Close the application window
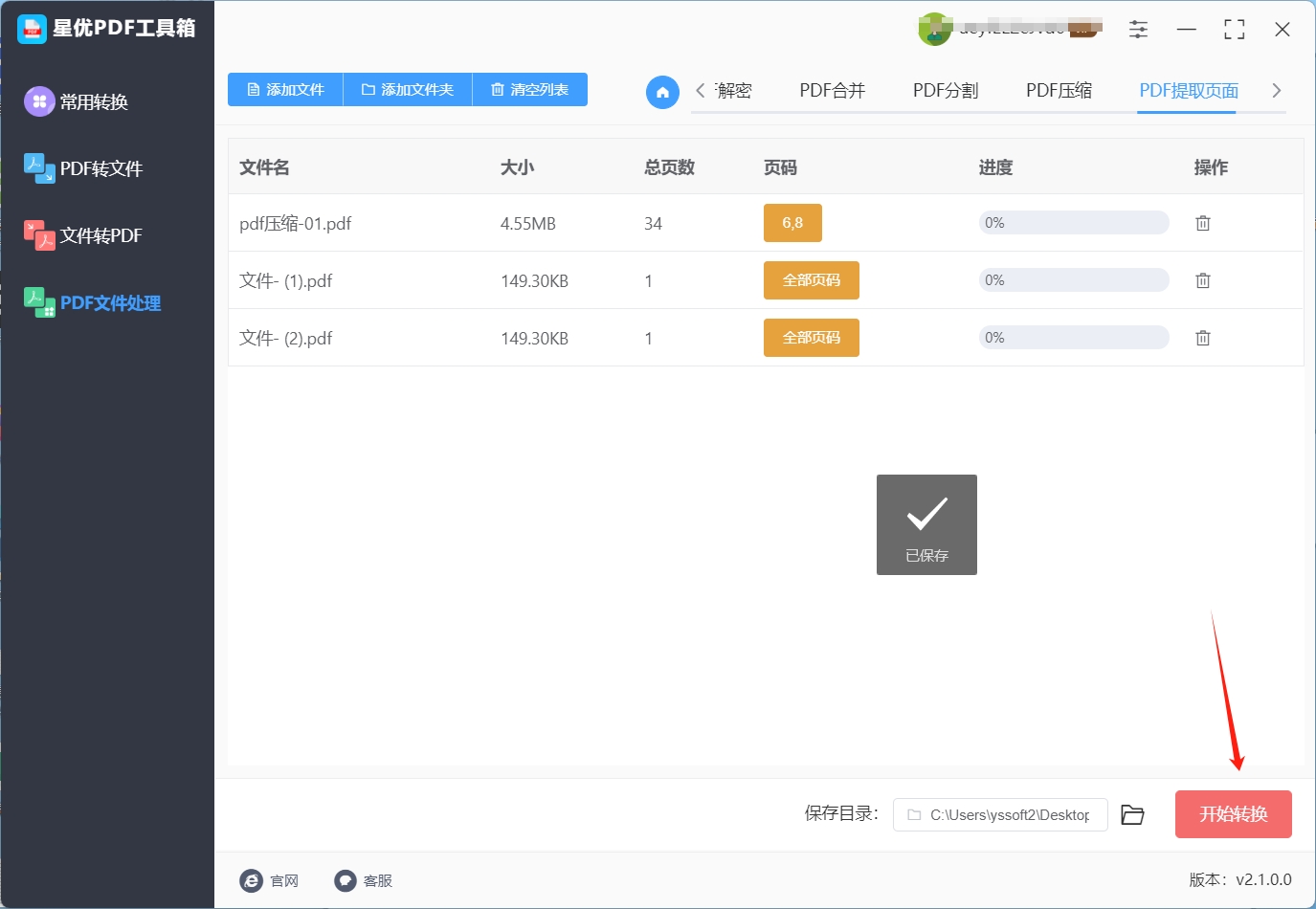 pos(1283,30)
